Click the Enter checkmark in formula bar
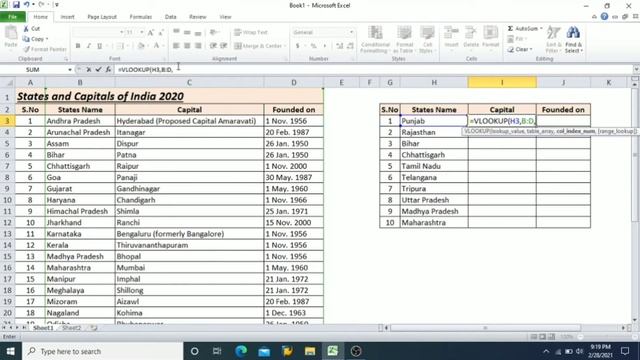This screenshot has height=360, width=640. (x=98, y=70)
